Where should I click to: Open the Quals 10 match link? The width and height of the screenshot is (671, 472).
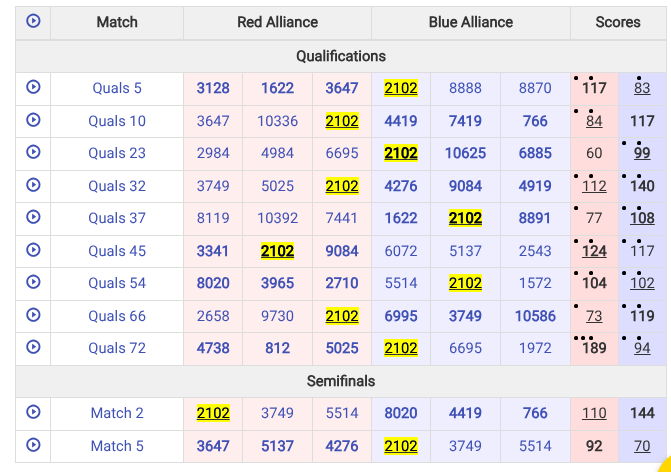(x=117, y=121)
